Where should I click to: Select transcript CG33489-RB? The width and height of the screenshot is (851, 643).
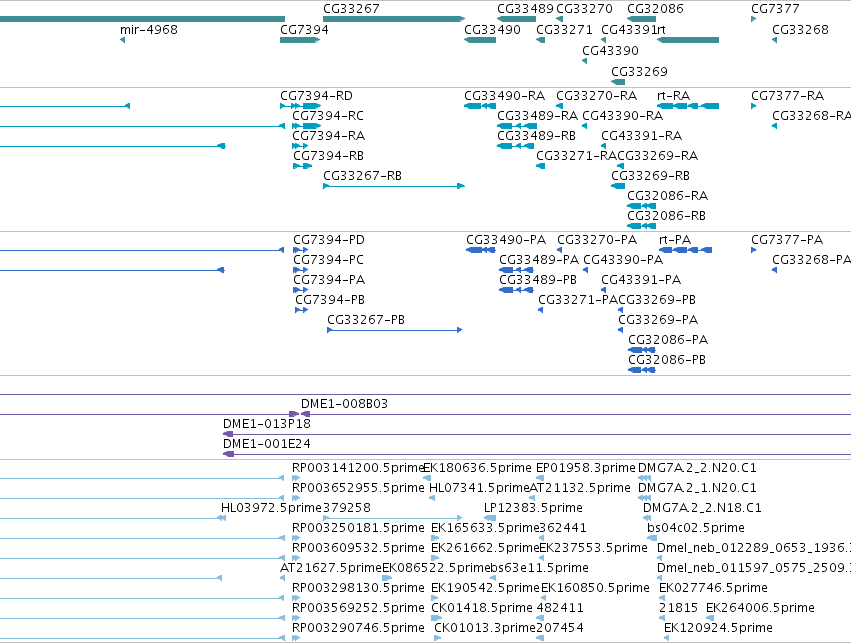coord(536,136)
